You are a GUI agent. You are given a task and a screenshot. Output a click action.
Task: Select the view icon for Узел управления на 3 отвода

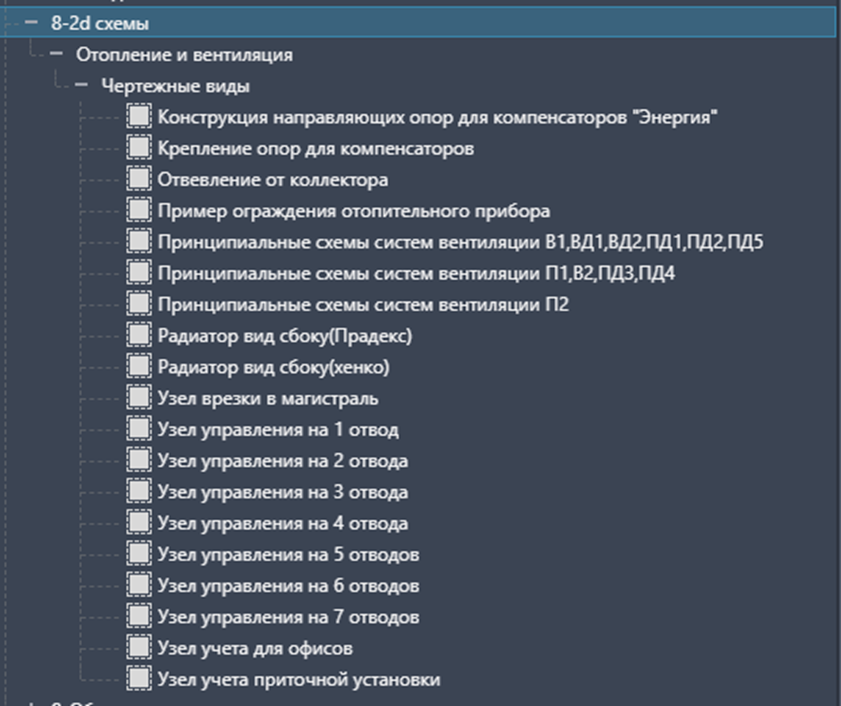point(139,492)
